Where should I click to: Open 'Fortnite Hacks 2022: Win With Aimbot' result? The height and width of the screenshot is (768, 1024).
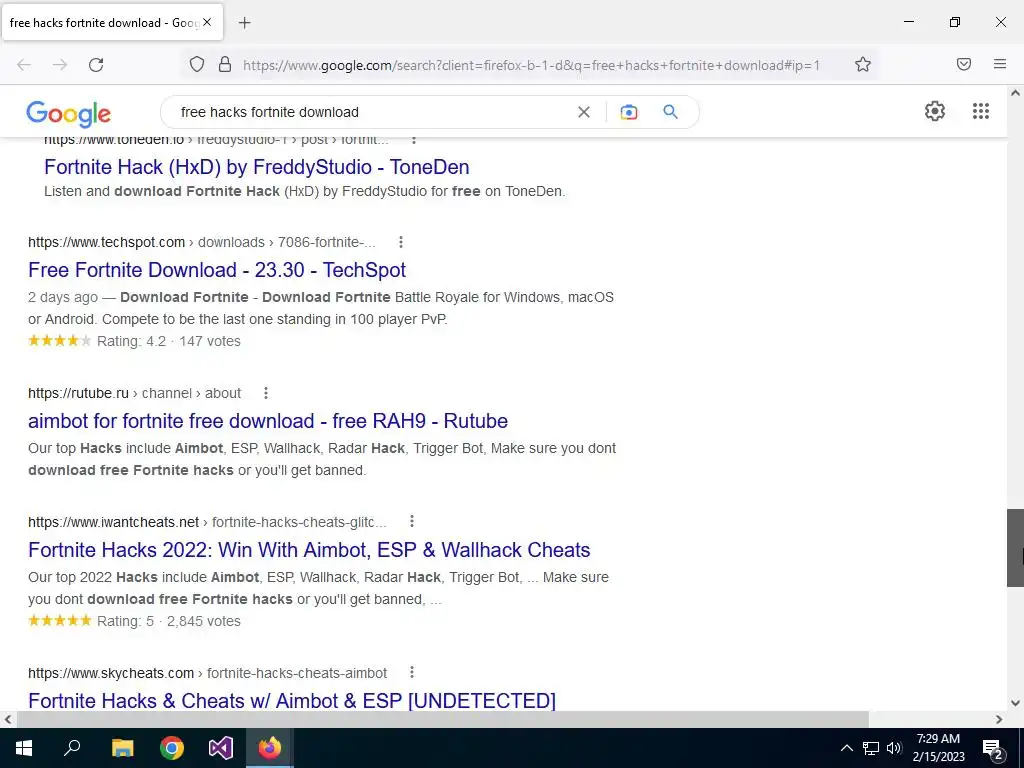(x=309, y=550)
